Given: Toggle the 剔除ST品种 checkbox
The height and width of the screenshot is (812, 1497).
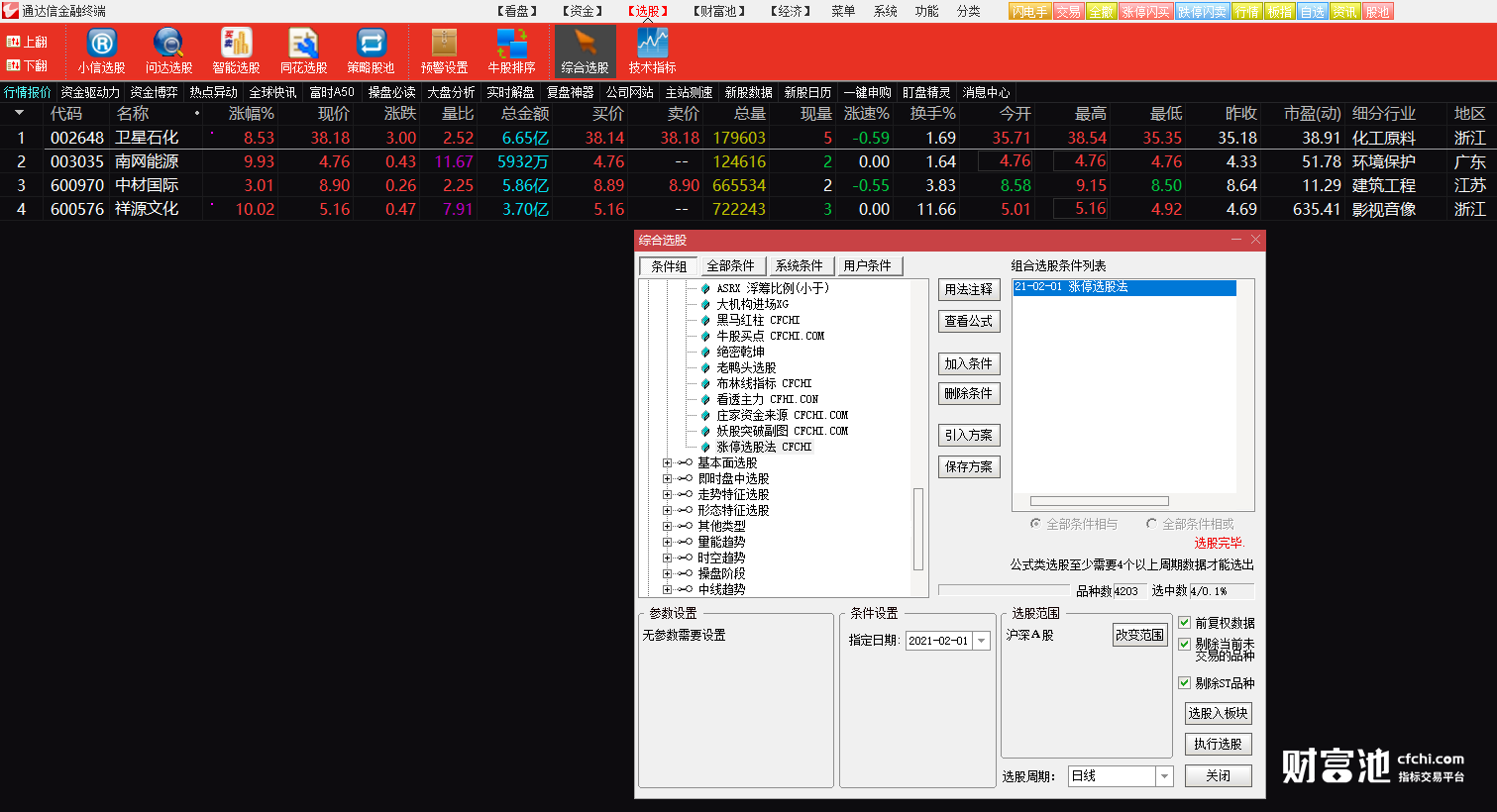Looking at the screenshot, I should click(1184, 682).
